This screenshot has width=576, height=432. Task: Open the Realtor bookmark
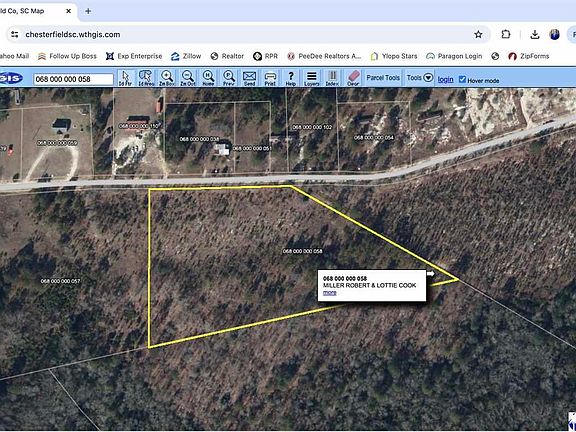(x=227, y=56)
